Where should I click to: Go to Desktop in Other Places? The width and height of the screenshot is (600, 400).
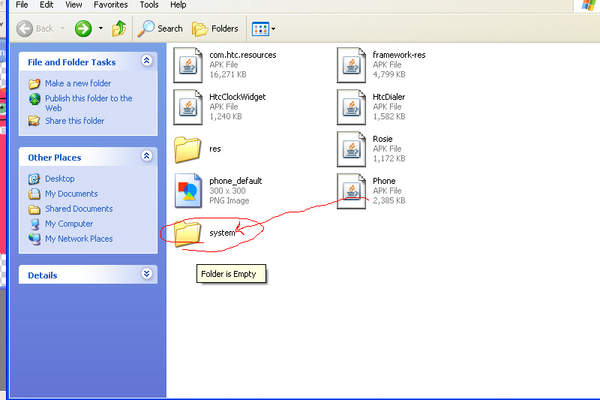click(x=60, y=179)
